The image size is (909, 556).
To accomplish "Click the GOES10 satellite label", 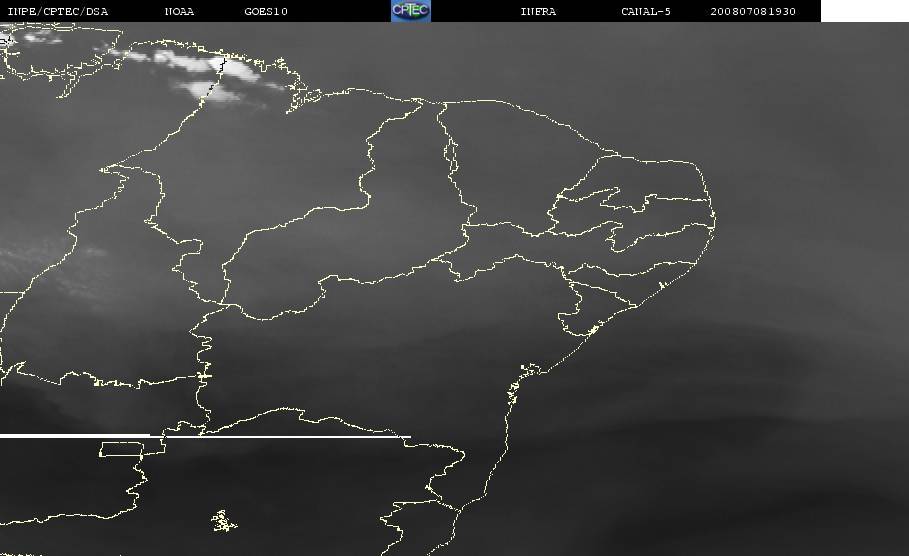I will click(266, 11).
